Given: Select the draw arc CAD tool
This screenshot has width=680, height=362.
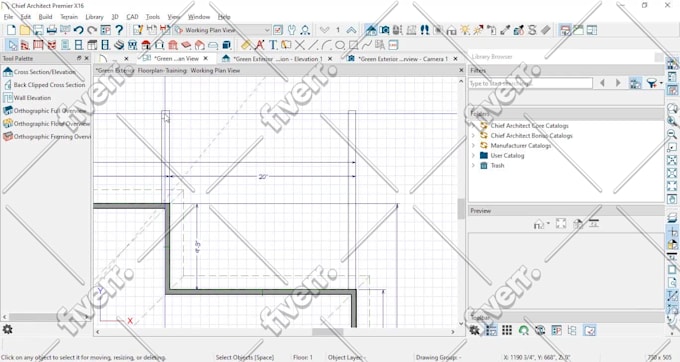Looking at the screenshot, I should [327, 45].
